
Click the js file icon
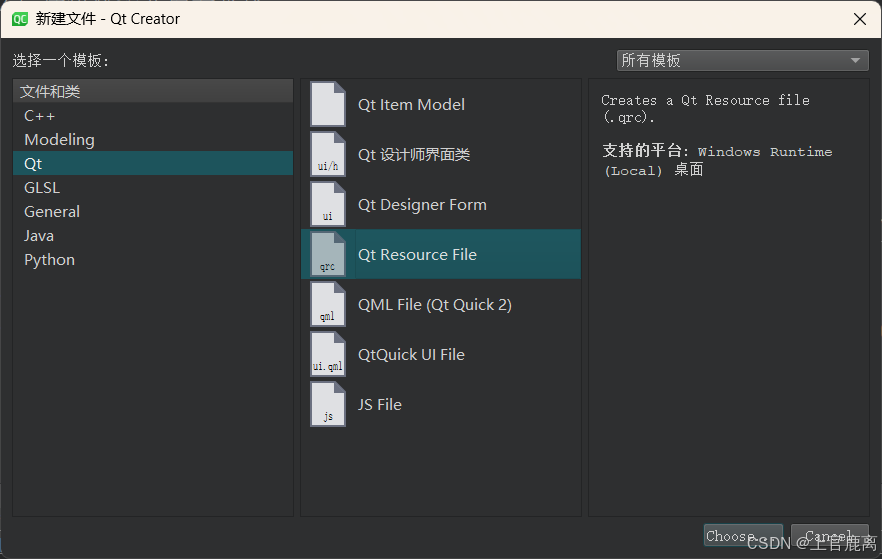pyautogui.click(x=328, y=404)
